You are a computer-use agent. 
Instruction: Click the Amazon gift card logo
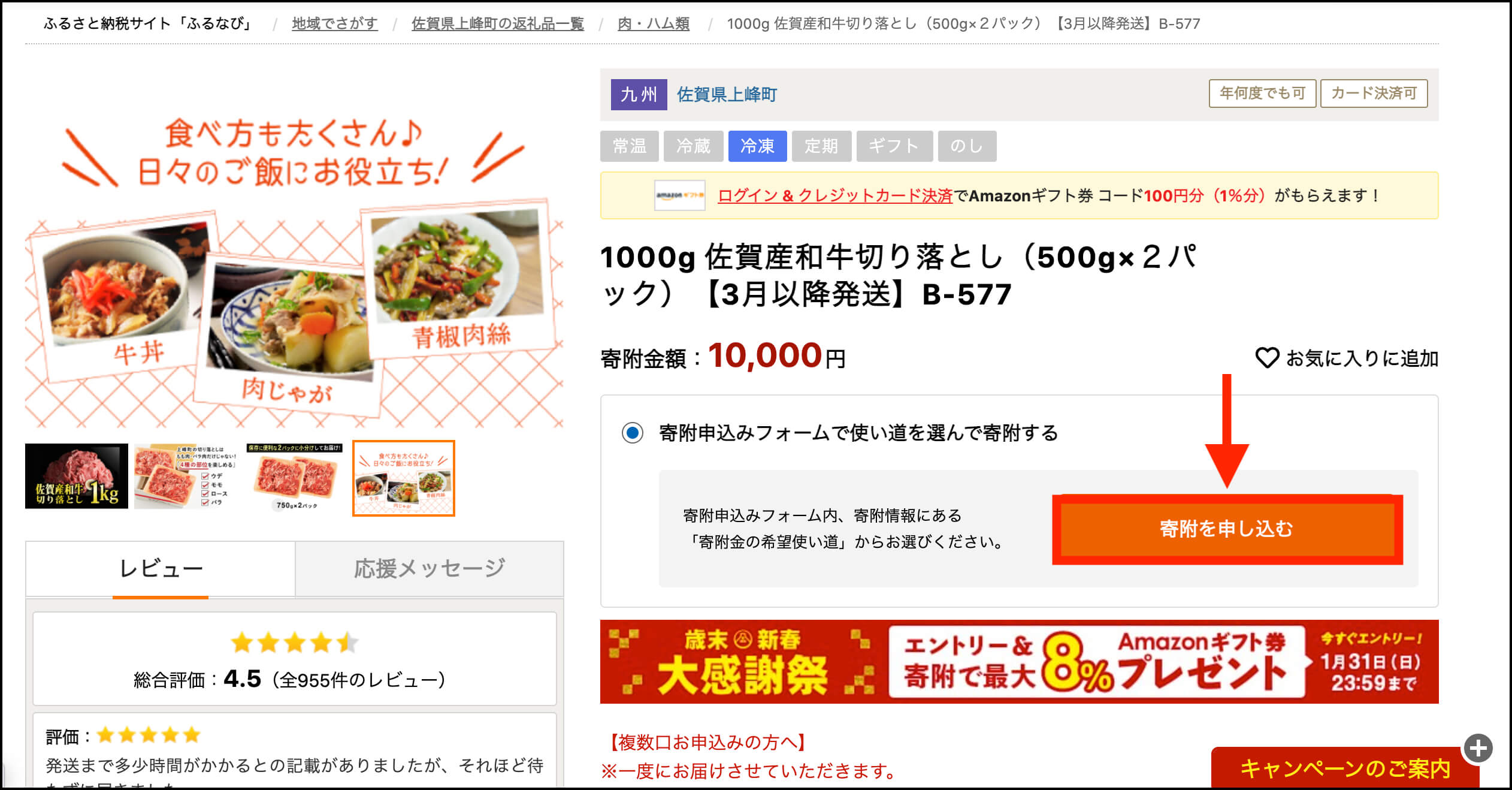coord(679,195)
